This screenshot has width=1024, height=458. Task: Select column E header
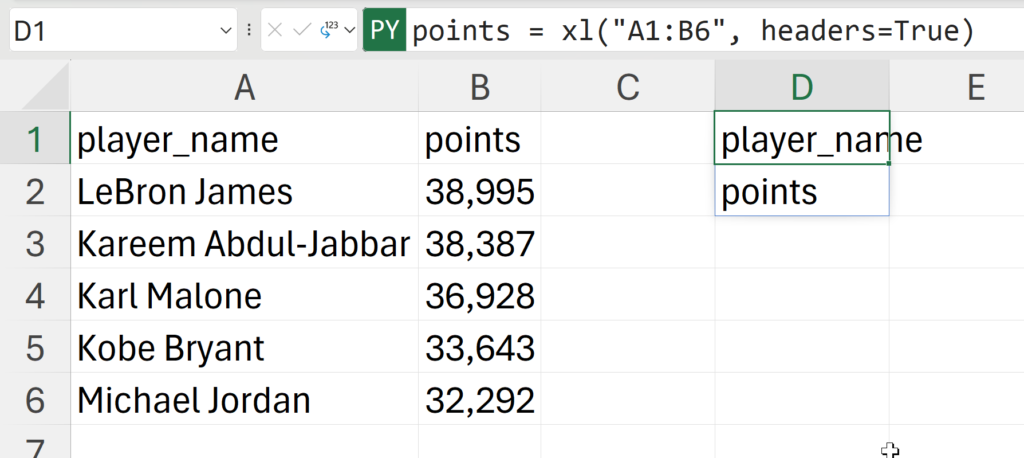[x=976, y=88]
